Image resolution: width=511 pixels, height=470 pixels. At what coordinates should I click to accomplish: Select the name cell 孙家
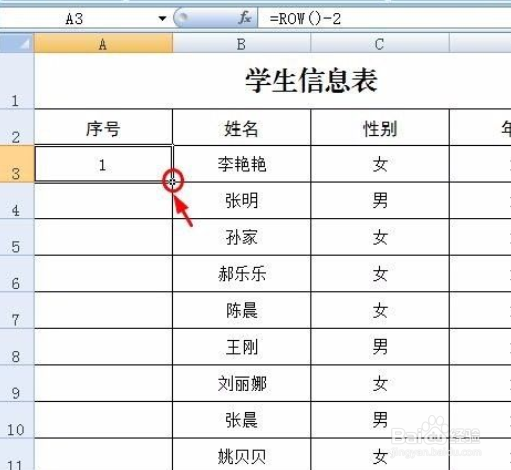(242, 237)
